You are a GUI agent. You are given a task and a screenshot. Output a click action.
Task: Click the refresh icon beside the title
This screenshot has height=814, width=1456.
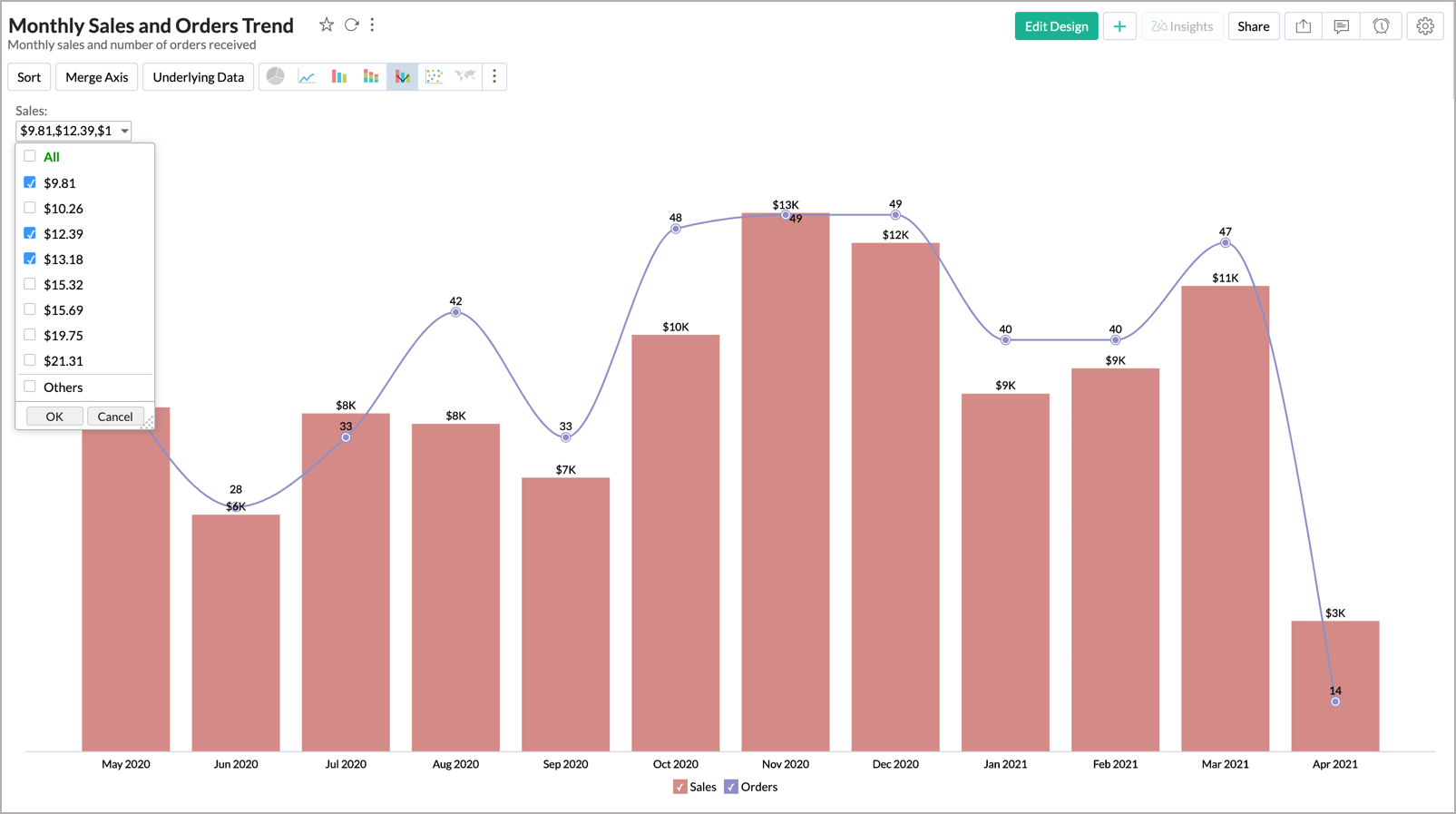(x=351, y=25)
